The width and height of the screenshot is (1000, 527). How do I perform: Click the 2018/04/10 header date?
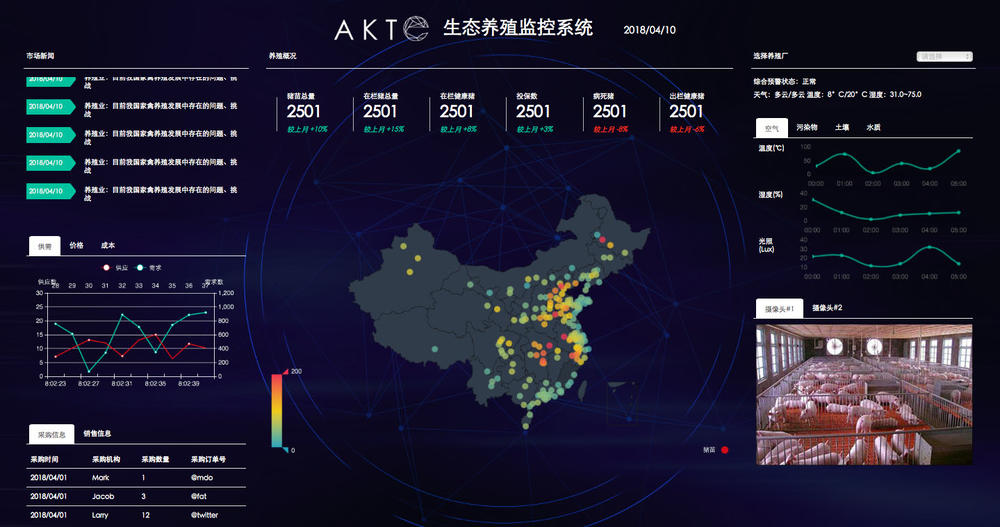point(649,30)
